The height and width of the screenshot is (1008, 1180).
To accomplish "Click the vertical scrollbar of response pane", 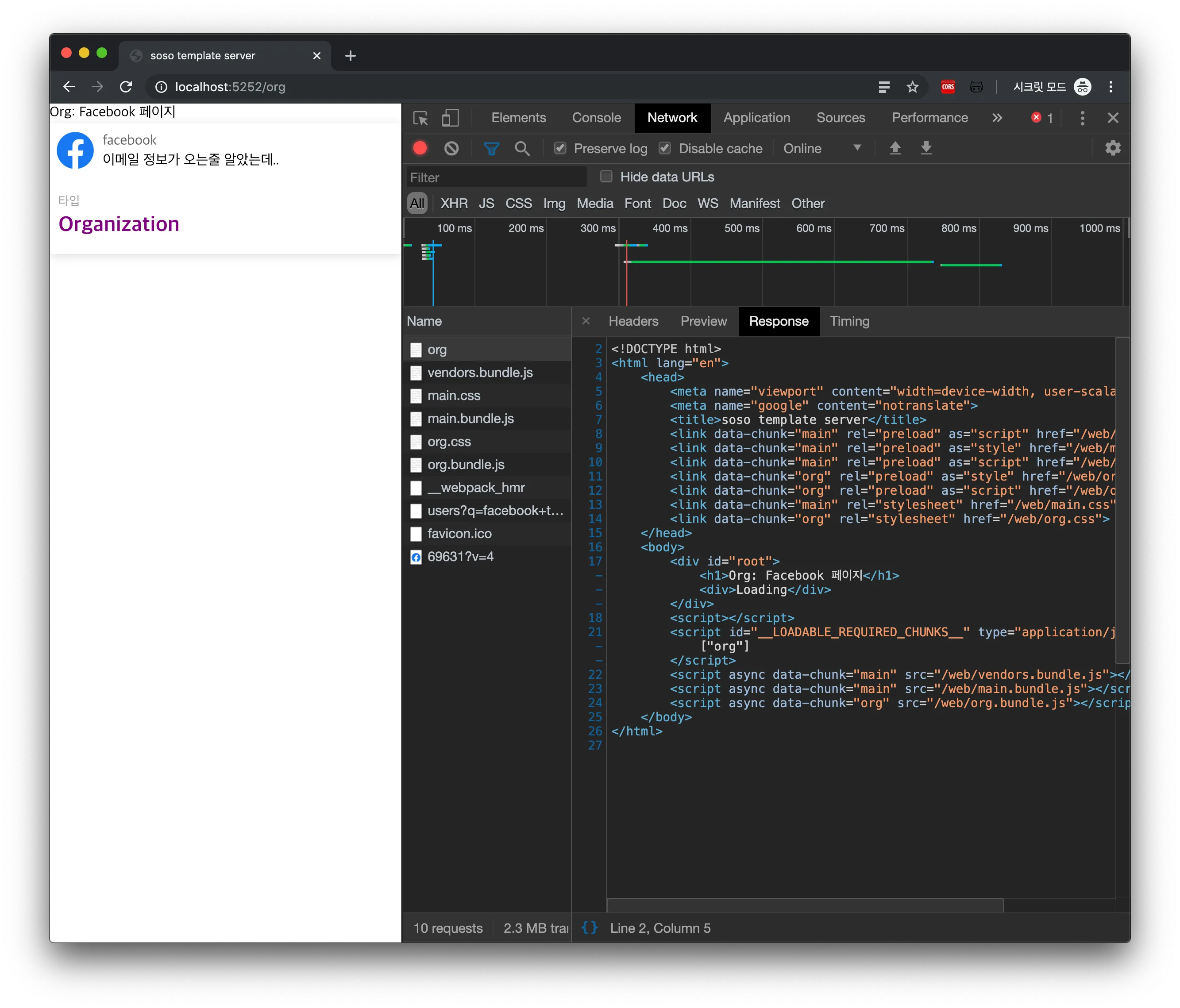I will [1122, 500].
